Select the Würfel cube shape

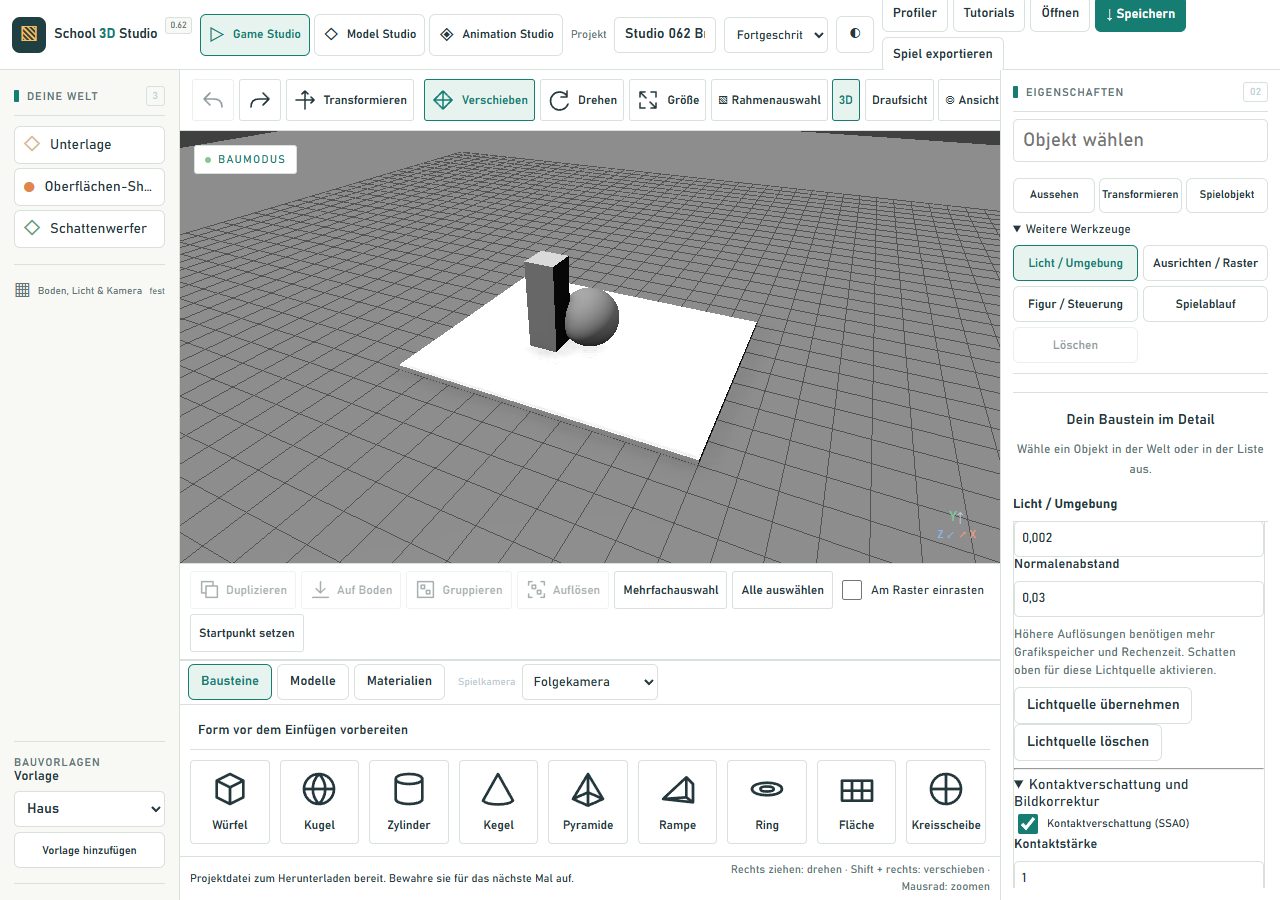(x=230, y=801)
